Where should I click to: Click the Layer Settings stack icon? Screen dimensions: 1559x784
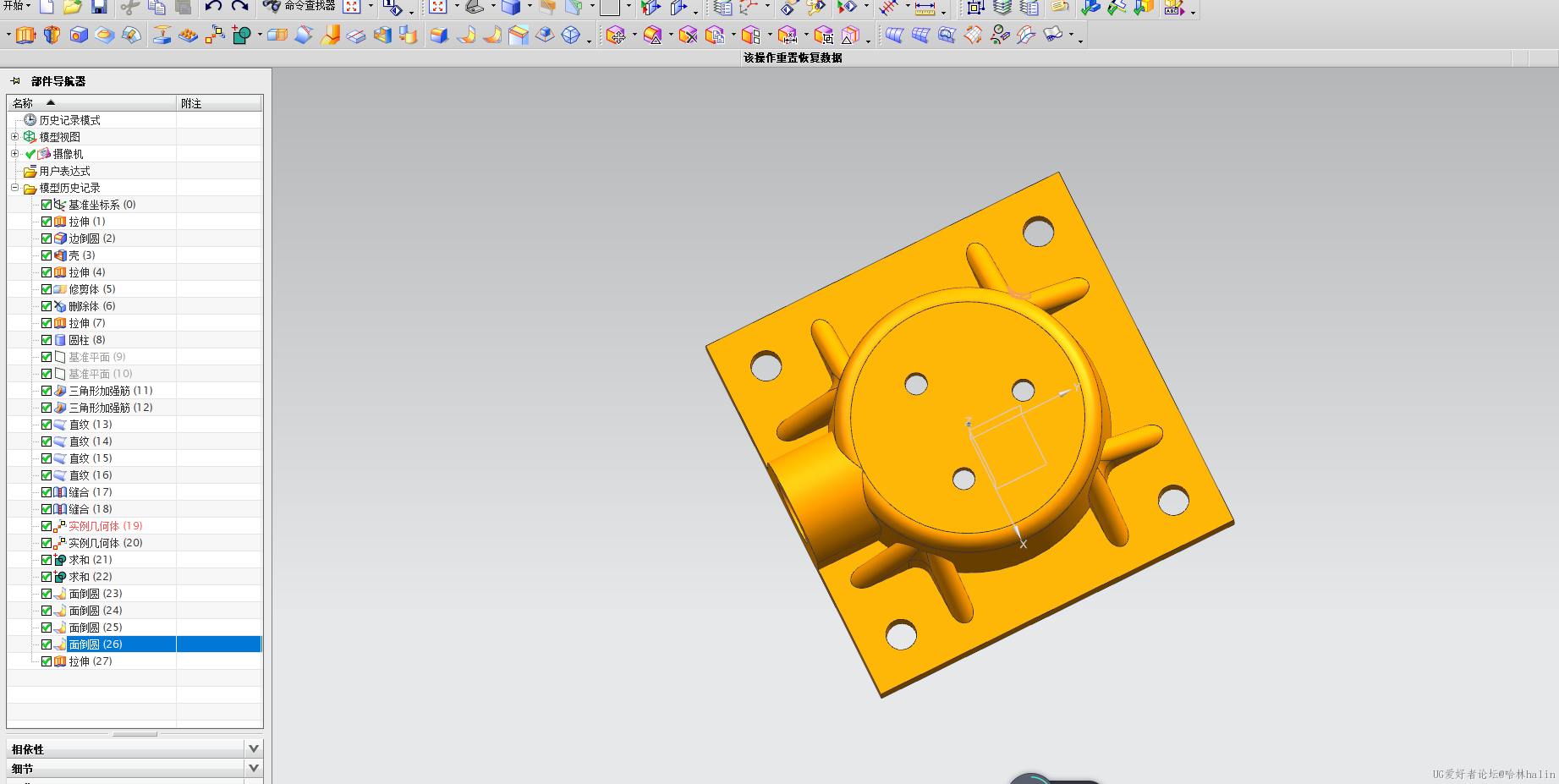(1002, 8)
